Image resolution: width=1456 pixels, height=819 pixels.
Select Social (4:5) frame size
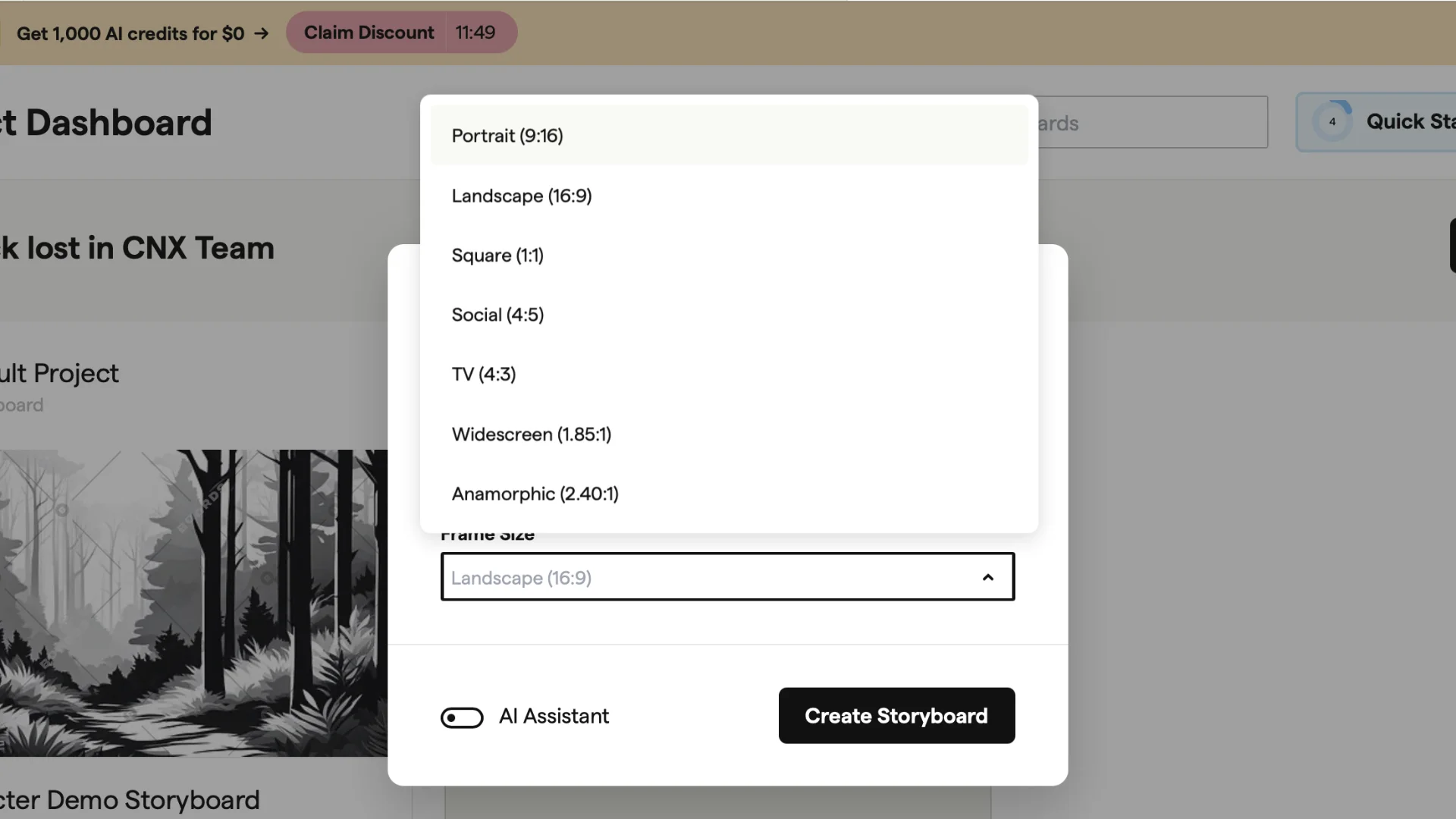(x=497, y=315)
